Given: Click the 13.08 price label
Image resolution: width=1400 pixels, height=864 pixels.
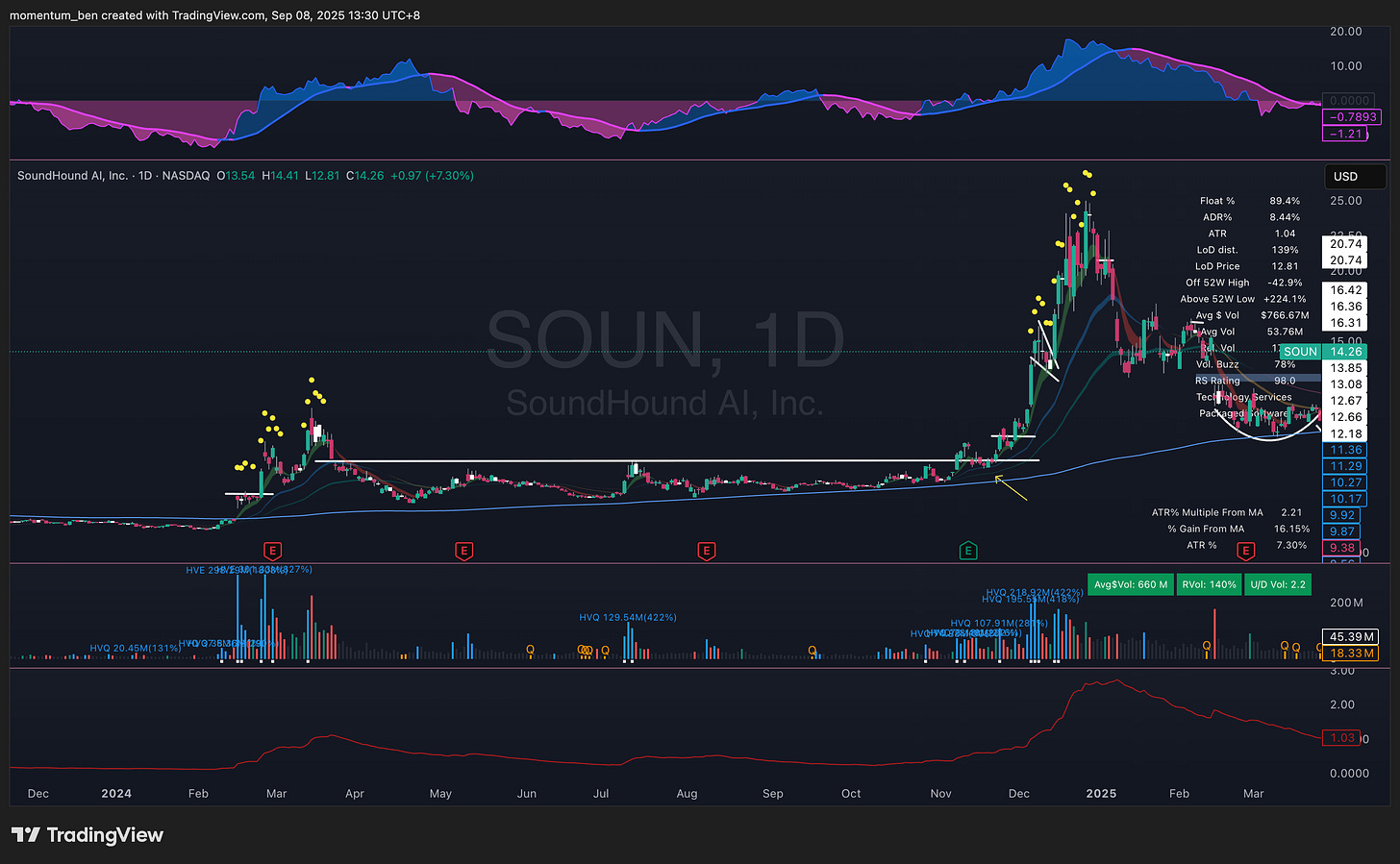Looking at the screenshot, I should 1346,384.
